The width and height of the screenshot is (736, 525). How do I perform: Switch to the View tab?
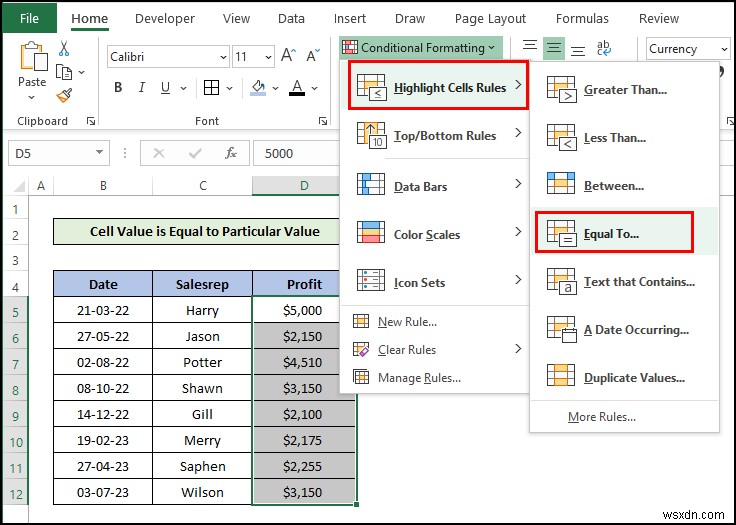point(236,18)
